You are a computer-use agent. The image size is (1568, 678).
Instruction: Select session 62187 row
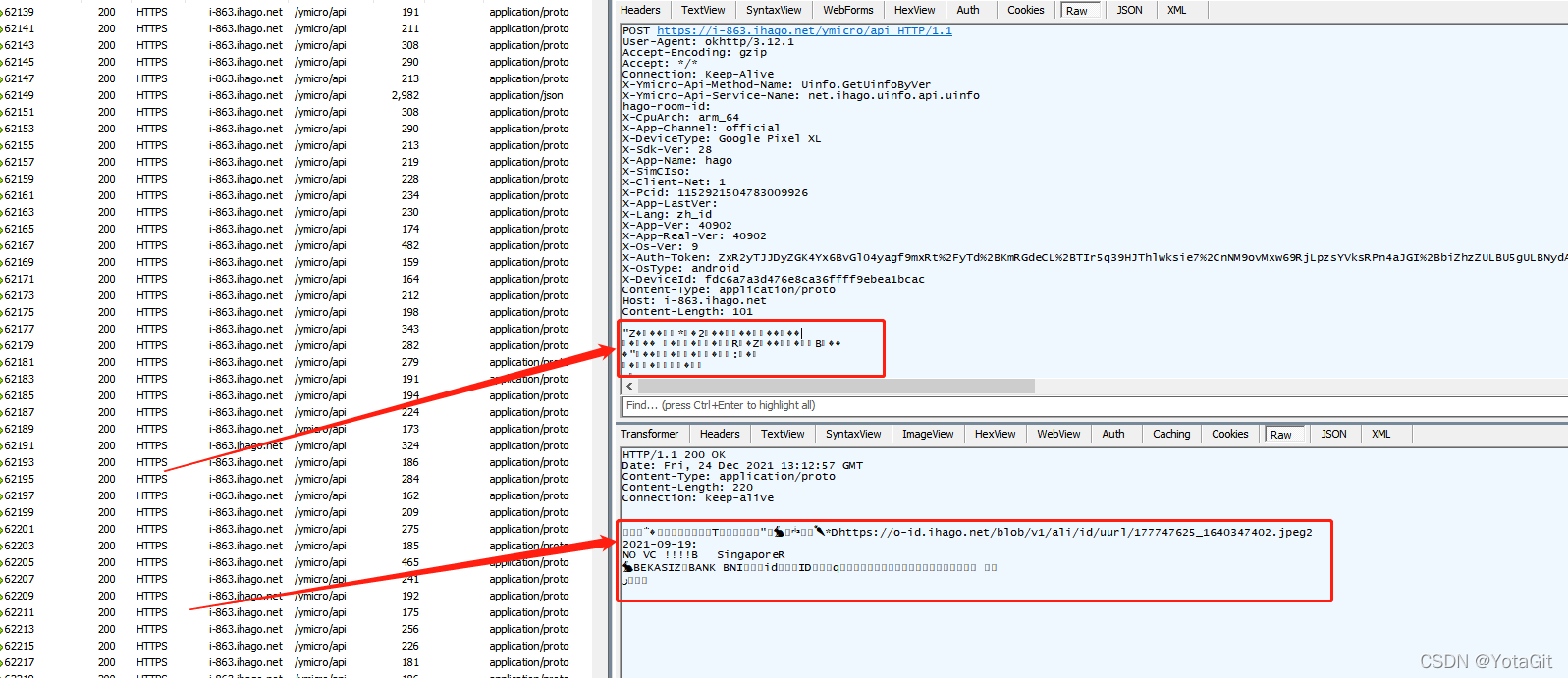pyautogui.click(x=295, y=412)
